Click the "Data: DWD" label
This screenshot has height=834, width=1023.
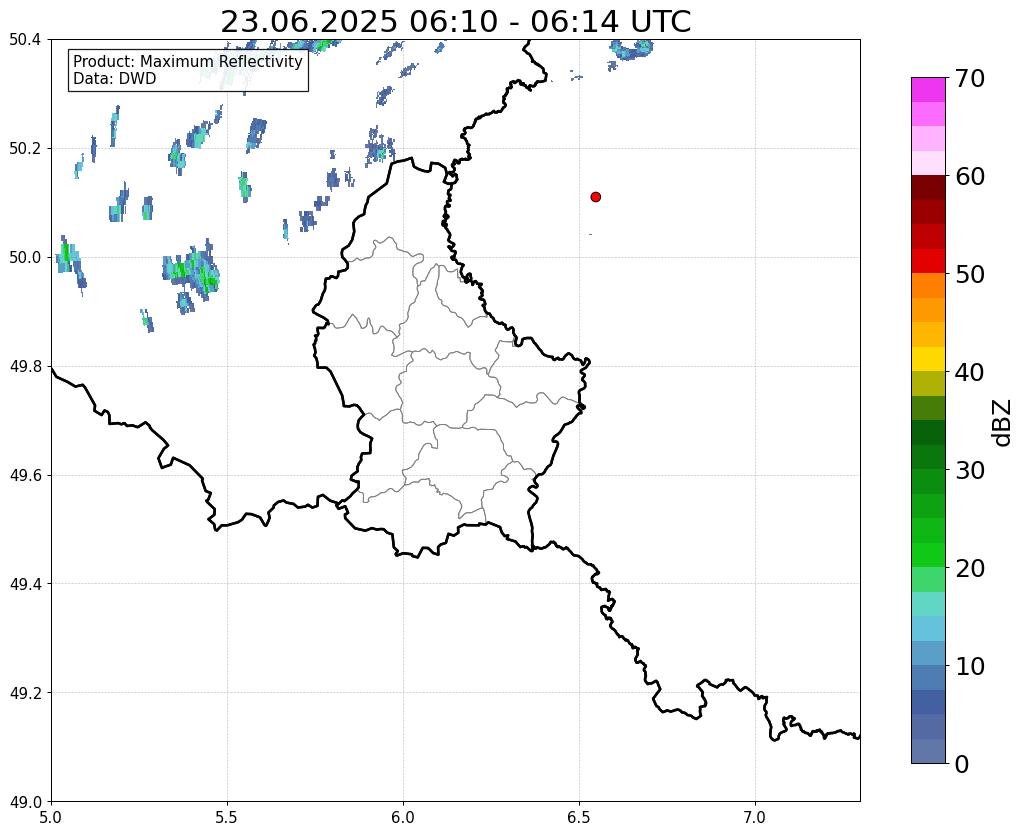[x=115, y=79]
